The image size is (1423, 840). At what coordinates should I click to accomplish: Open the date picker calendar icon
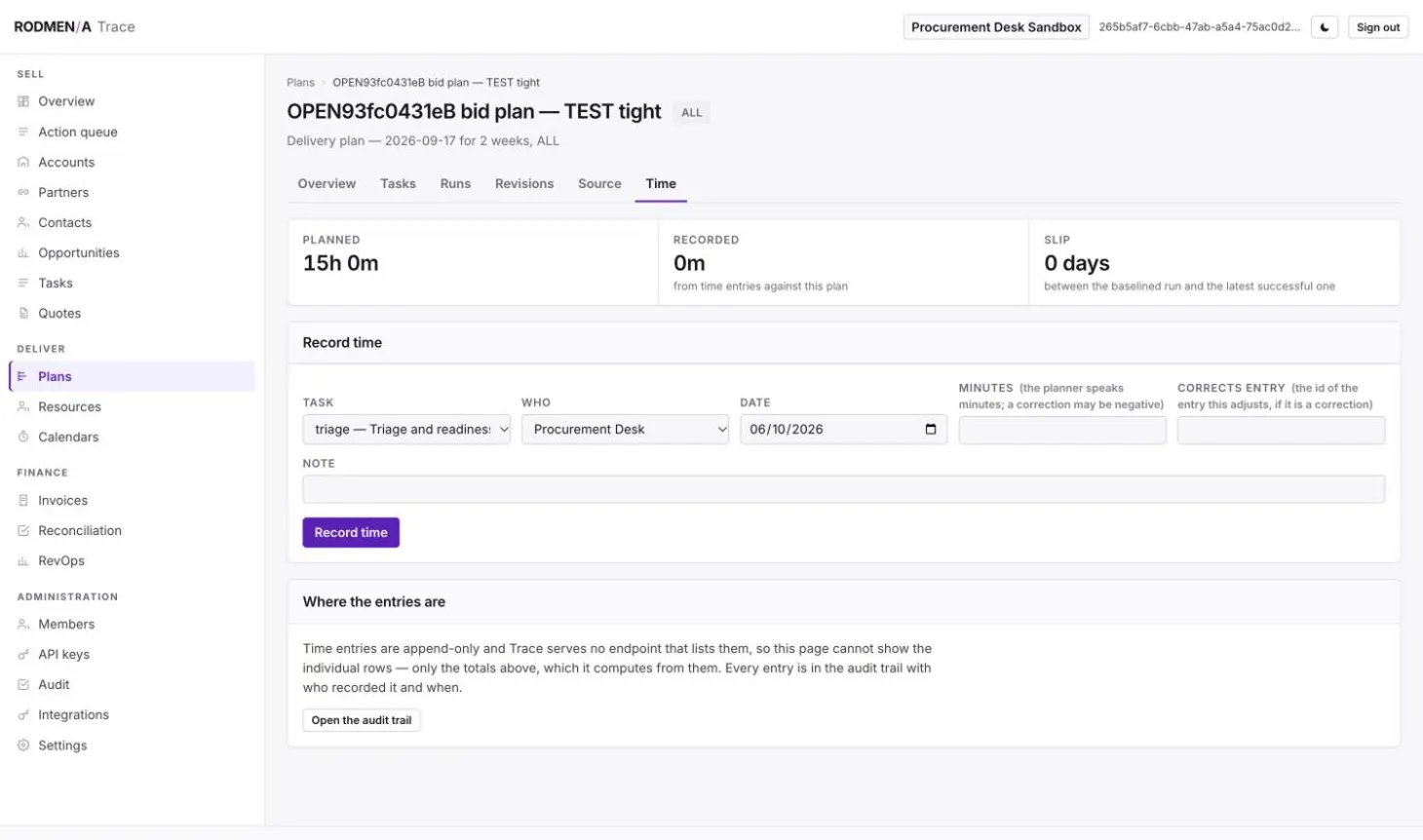coord(931,429)
